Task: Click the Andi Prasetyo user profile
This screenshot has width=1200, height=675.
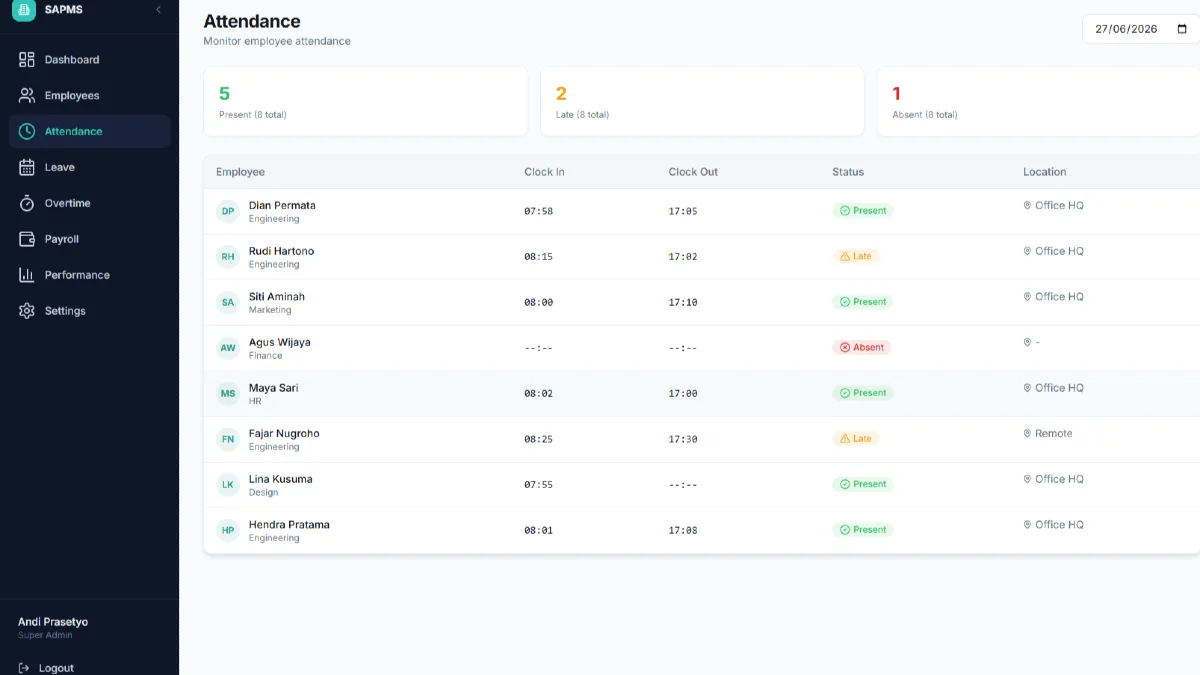Action: click(x=53, y=628)
